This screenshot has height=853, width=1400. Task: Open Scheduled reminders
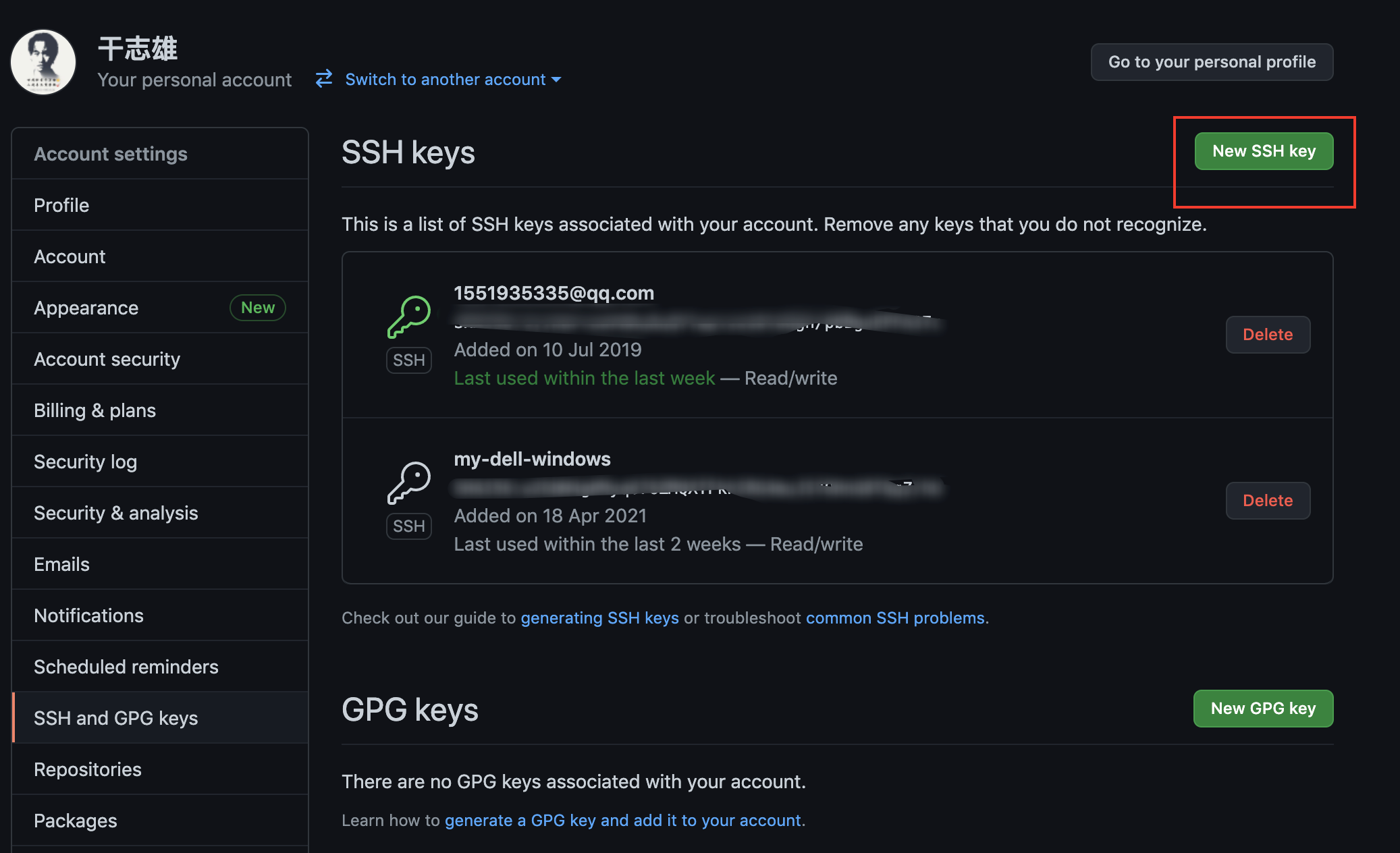(160, 667)
